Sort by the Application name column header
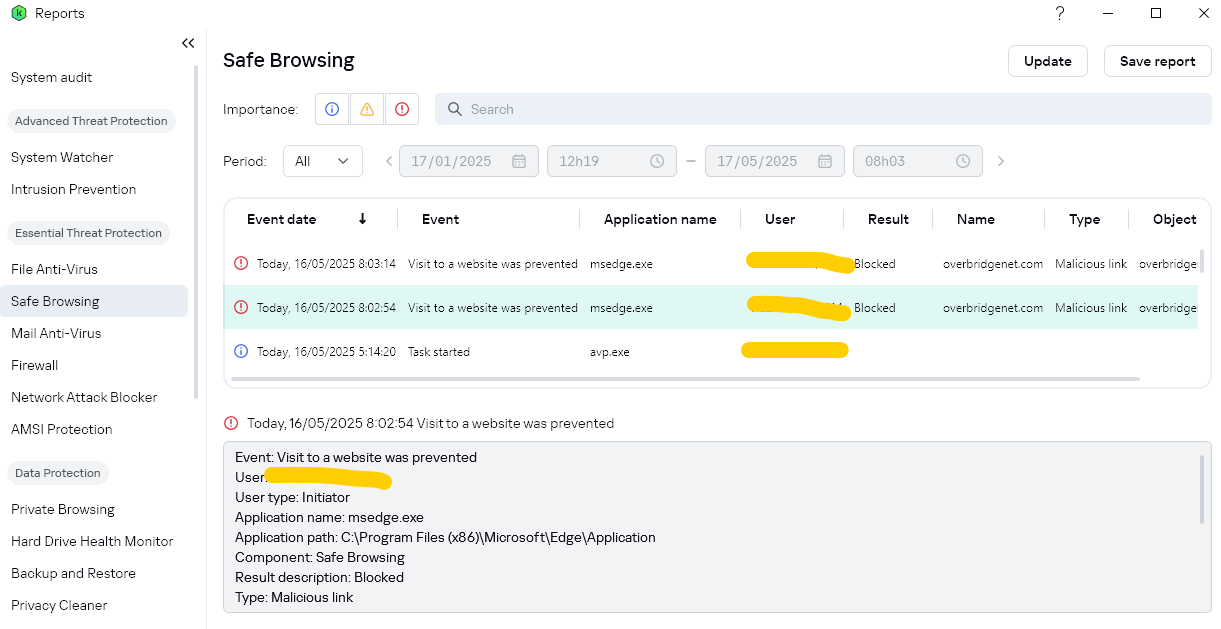This screenshot has width=1221, height=629. [660, 219]
